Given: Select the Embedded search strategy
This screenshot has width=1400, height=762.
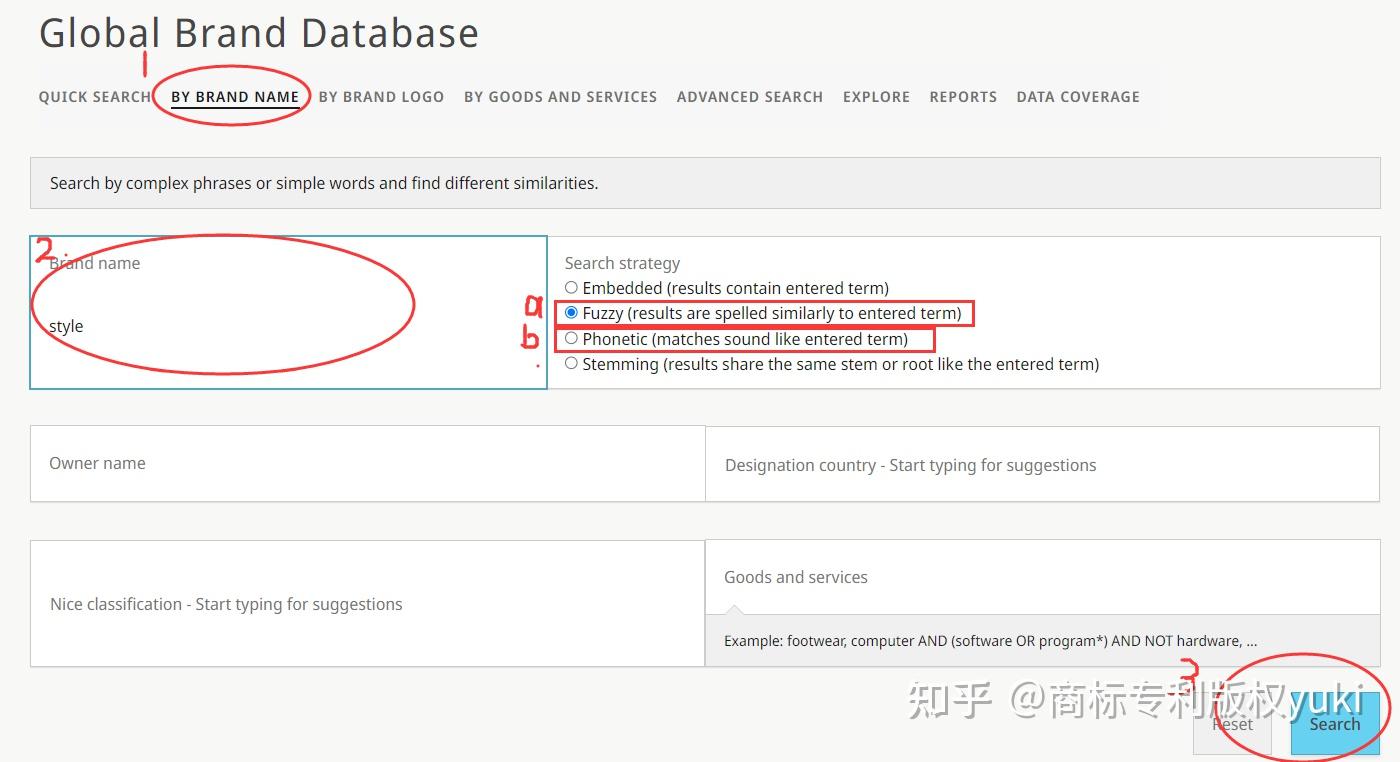Looking at the screenshot, I should (x=571, y=287).
